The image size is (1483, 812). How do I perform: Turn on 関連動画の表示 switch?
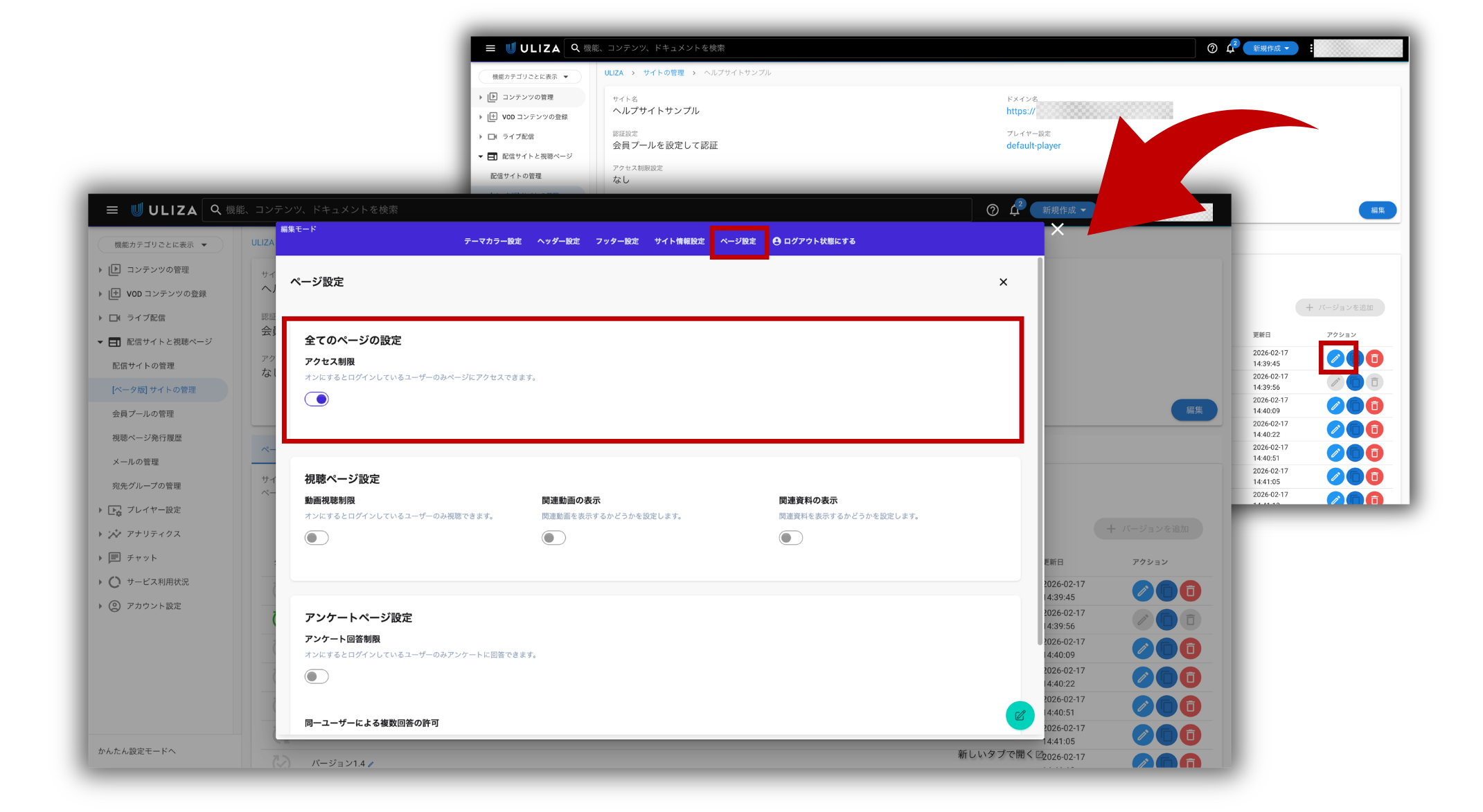(553, 538)
